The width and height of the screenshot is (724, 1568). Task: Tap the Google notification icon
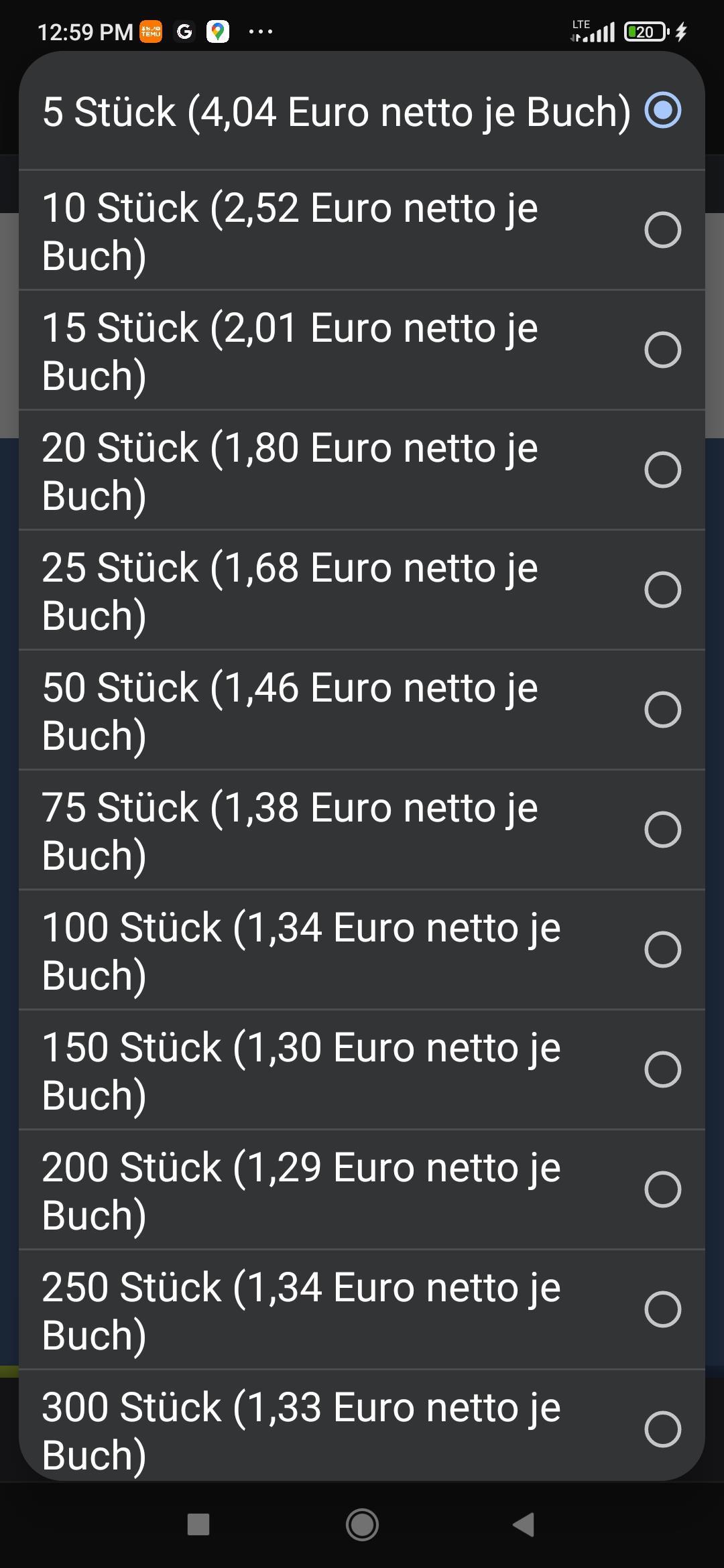pos(184,31)
